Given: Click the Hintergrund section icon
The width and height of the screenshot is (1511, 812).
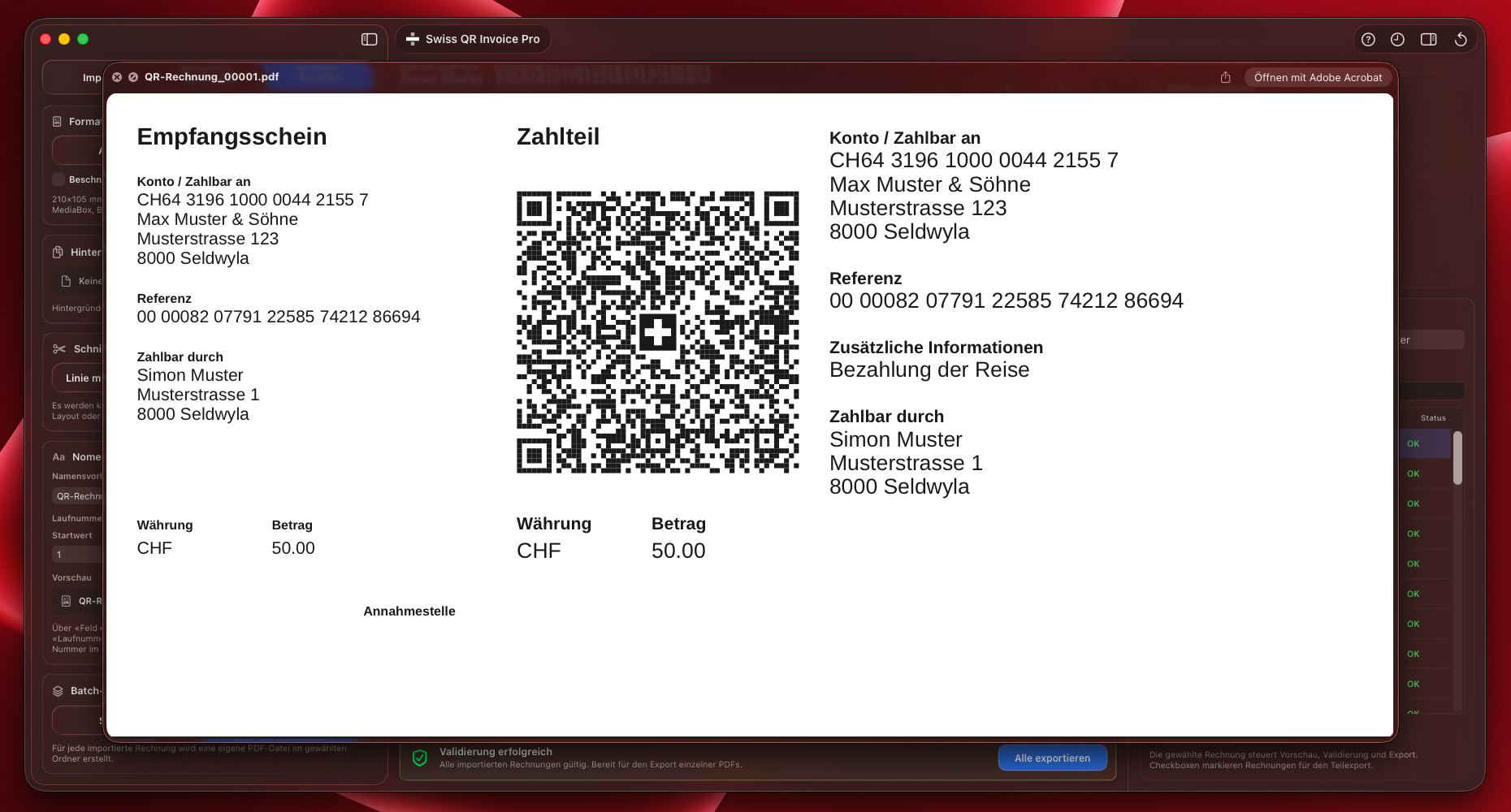Looking at the screenshot, I should 58,252.
